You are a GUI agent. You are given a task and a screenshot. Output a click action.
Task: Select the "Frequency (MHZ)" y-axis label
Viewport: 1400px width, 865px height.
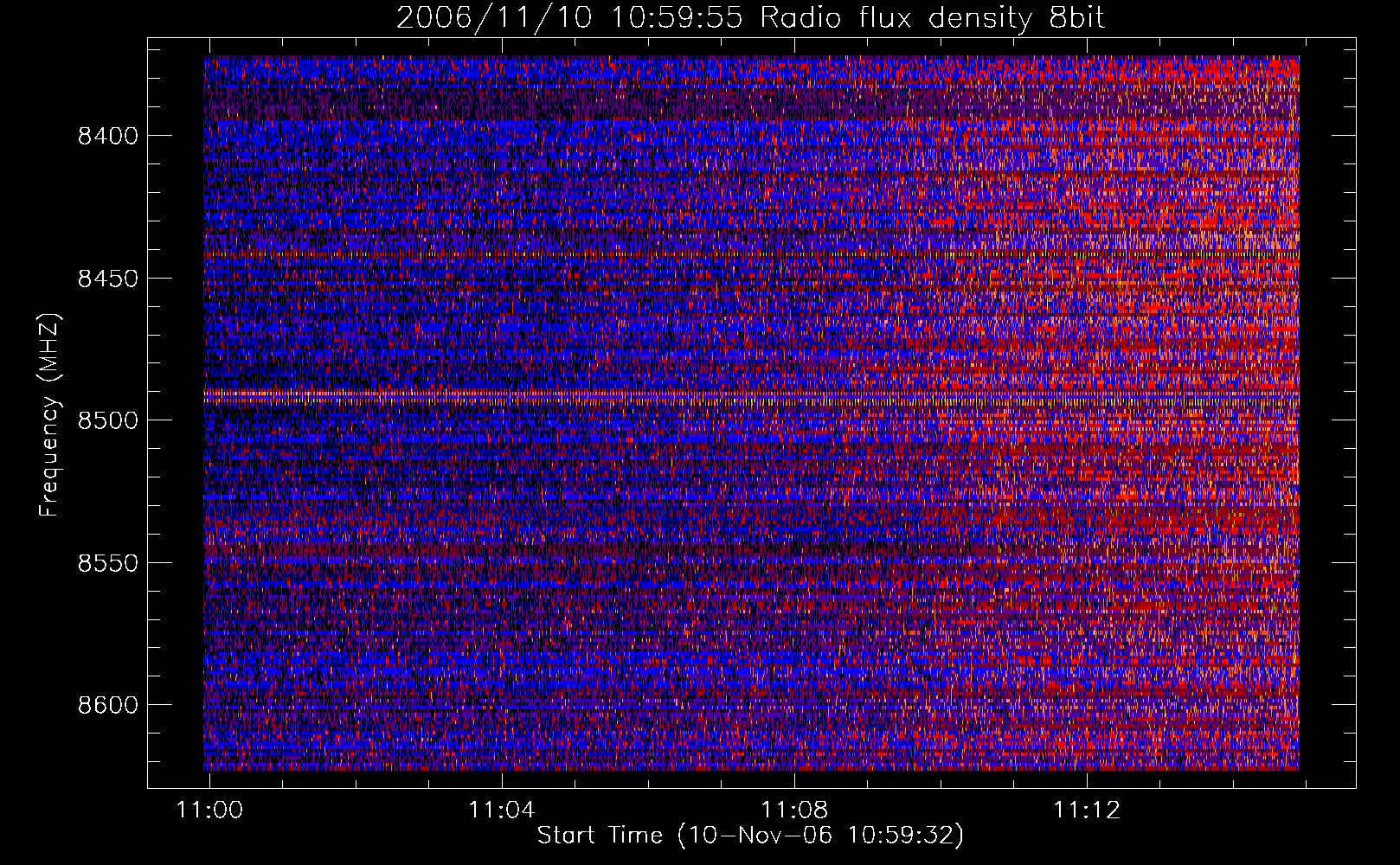pos(49,415)
